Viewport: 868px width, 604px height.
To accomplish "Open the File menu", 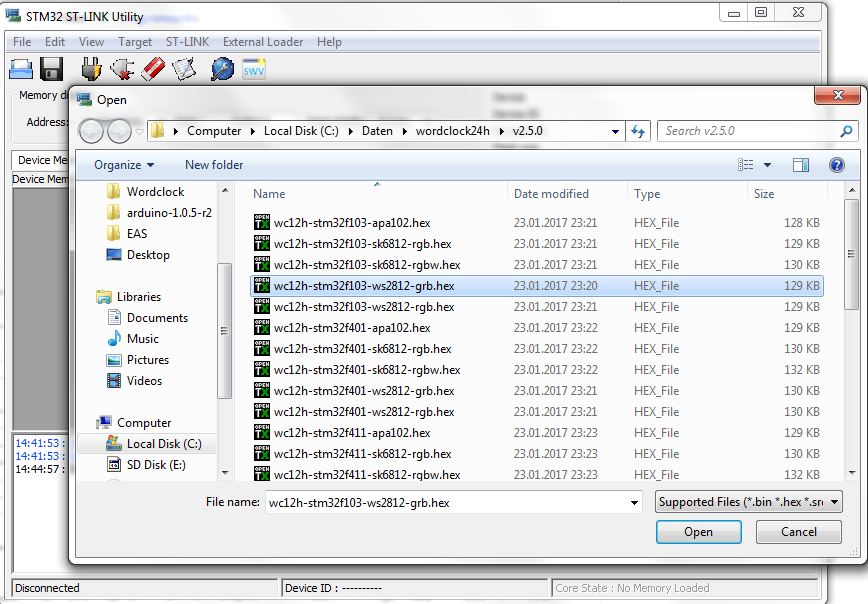I will pyautogui.click(x=22, y=42).
